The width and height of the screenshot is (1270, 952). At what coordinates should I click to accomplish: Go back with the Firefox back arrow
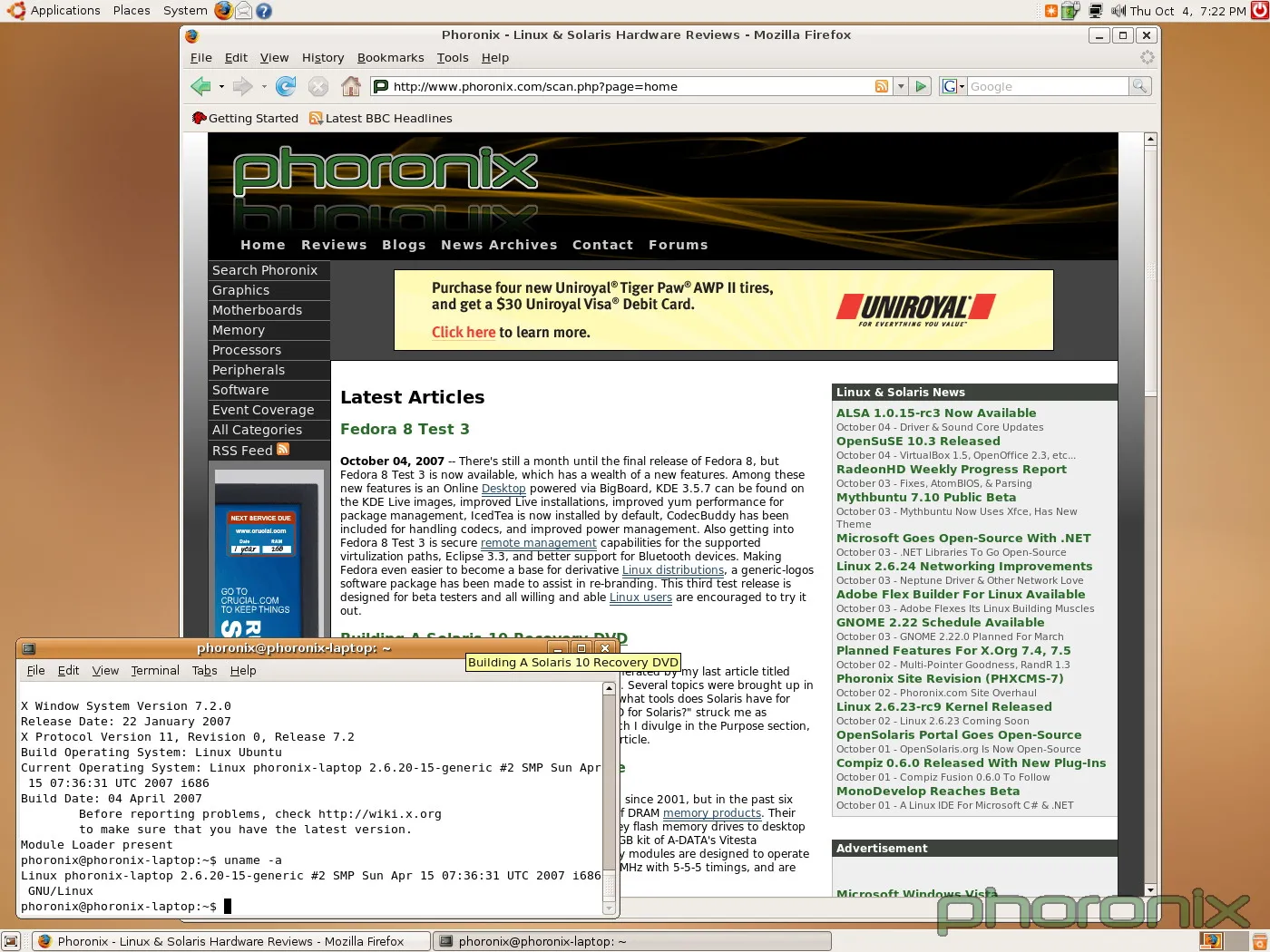tap(200, 86)
